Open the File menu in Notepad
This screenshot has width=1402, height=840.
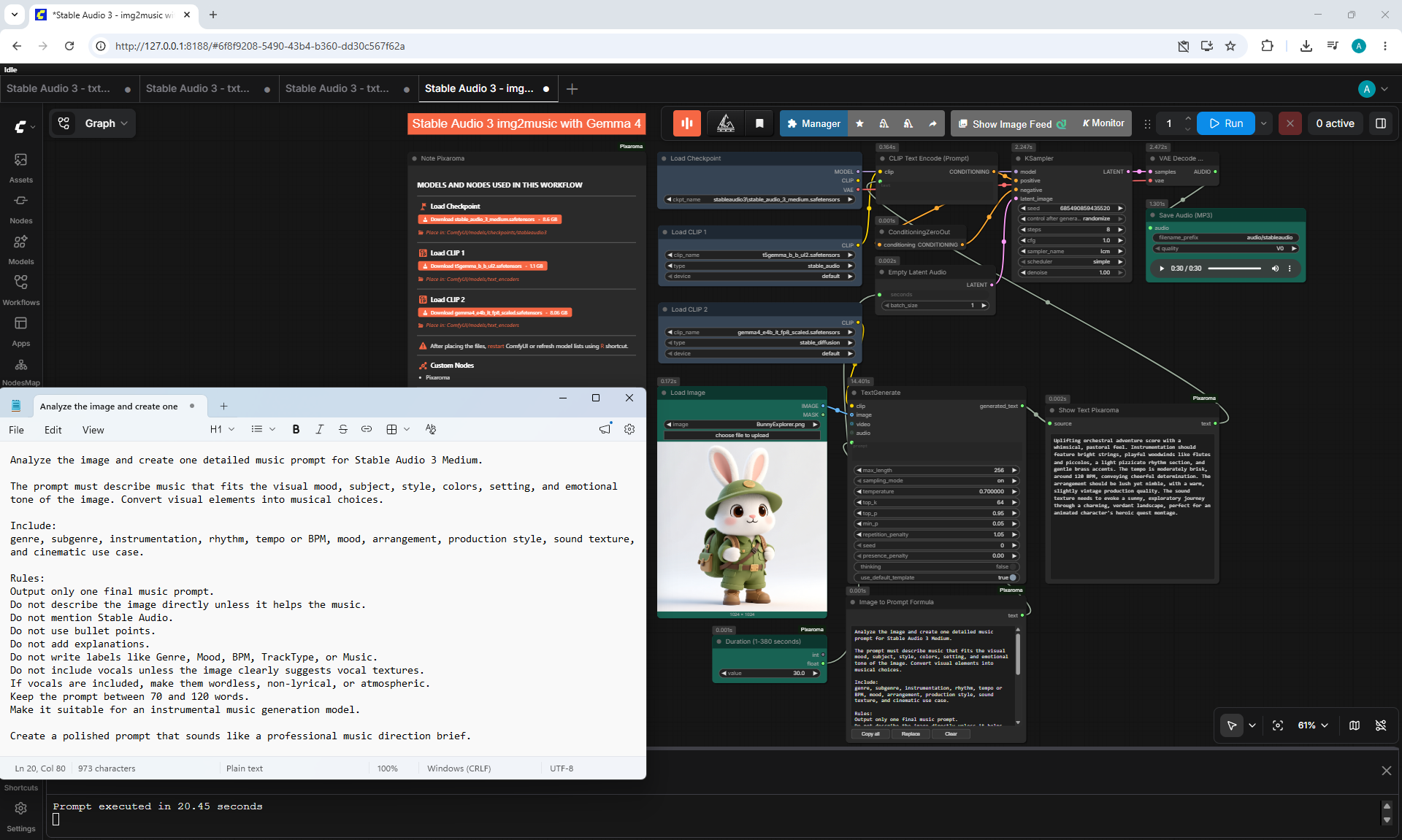16,430
